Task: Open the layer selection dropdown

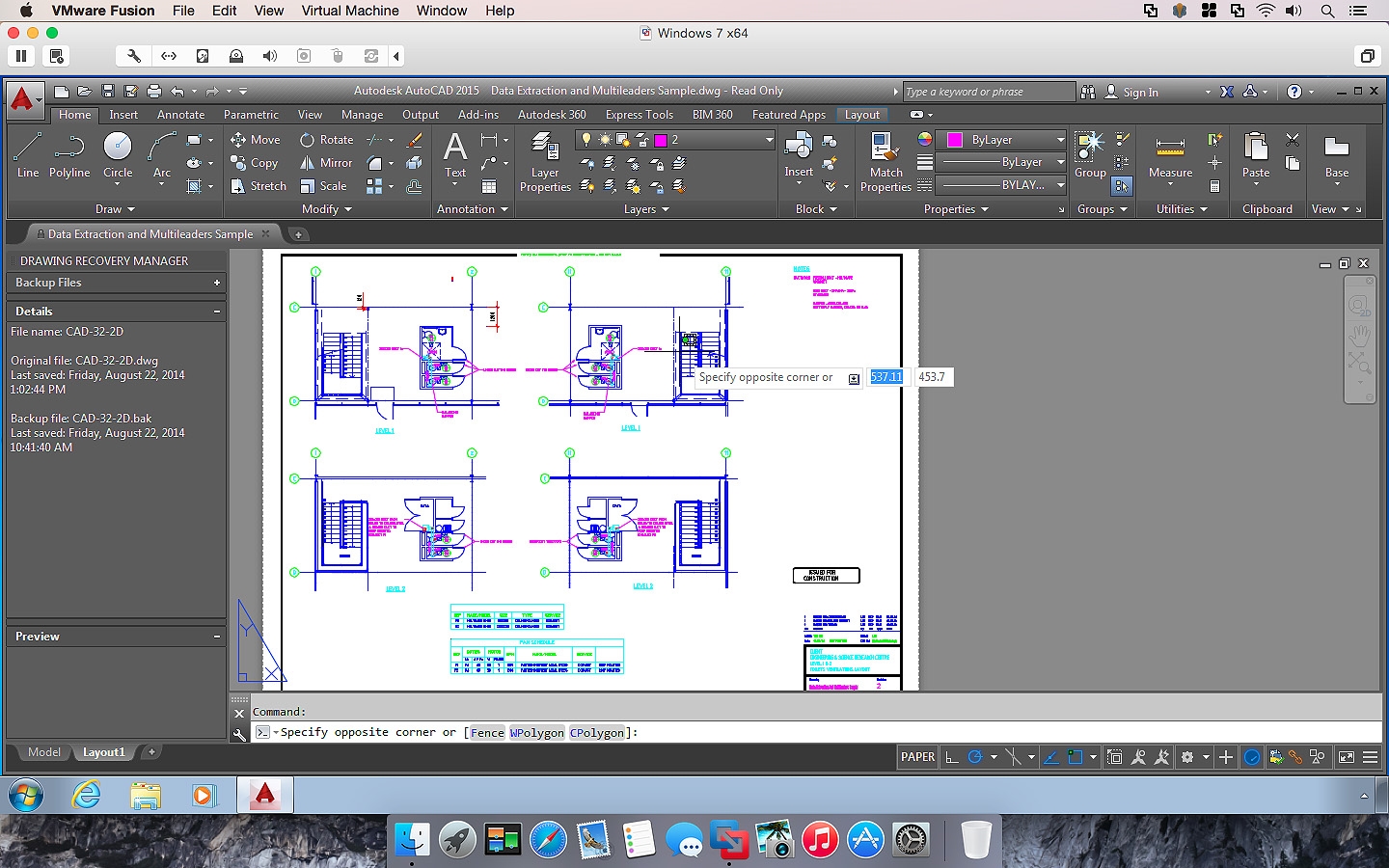Action: point(769,140)
